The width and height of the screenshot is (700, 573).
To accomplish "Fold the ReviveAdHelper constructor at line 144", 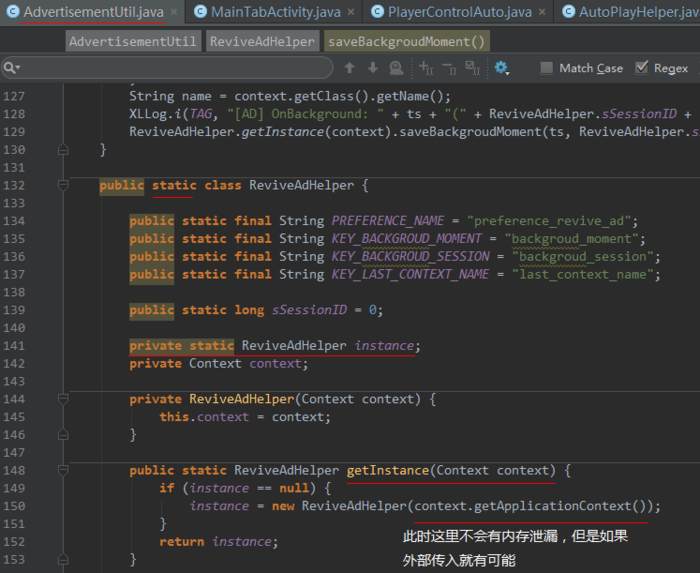I will coord(63,399).
